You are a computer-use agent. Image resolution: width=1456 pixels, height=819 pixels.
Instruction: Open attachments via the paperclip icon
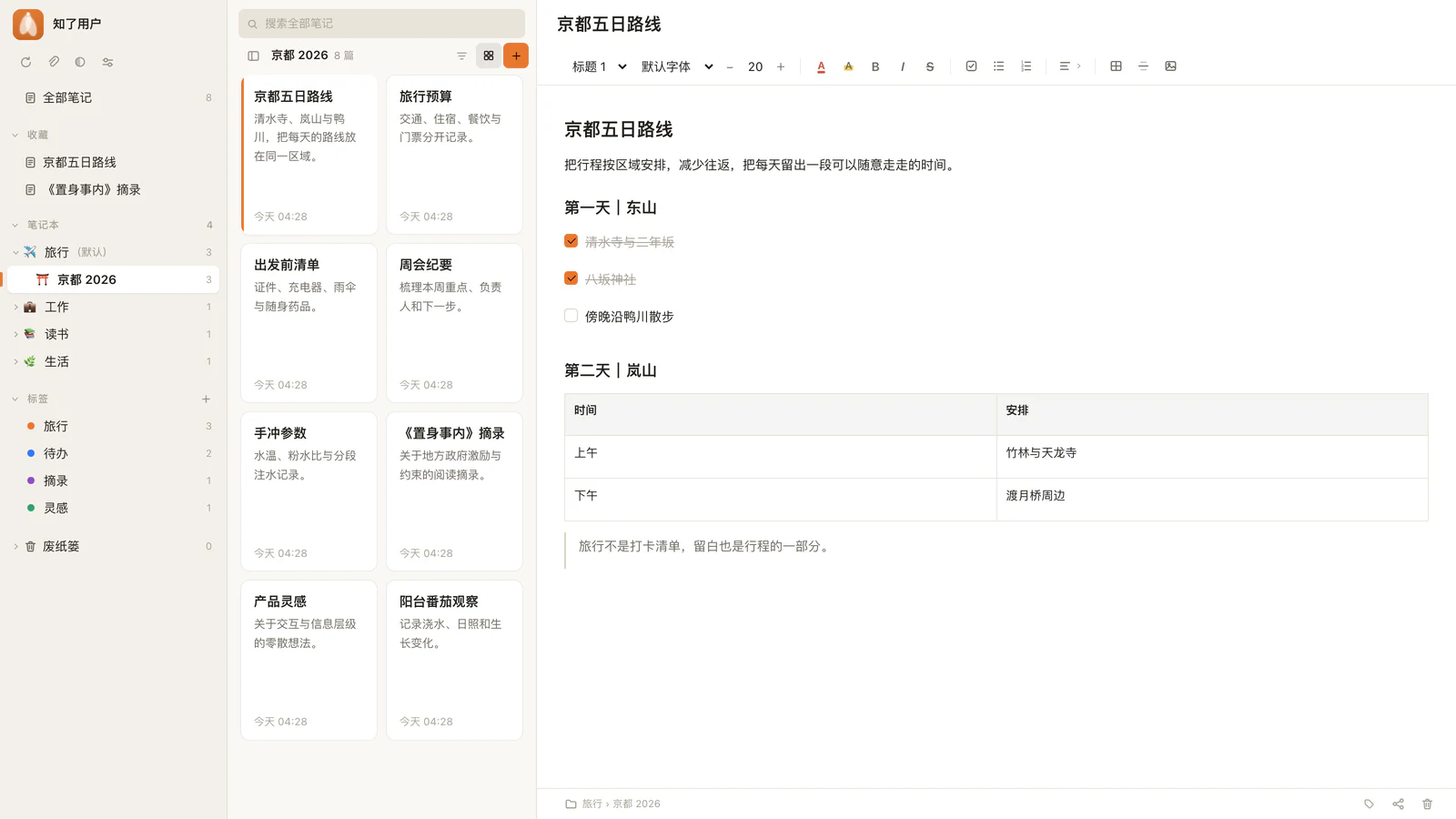click(x=54, y=62)
